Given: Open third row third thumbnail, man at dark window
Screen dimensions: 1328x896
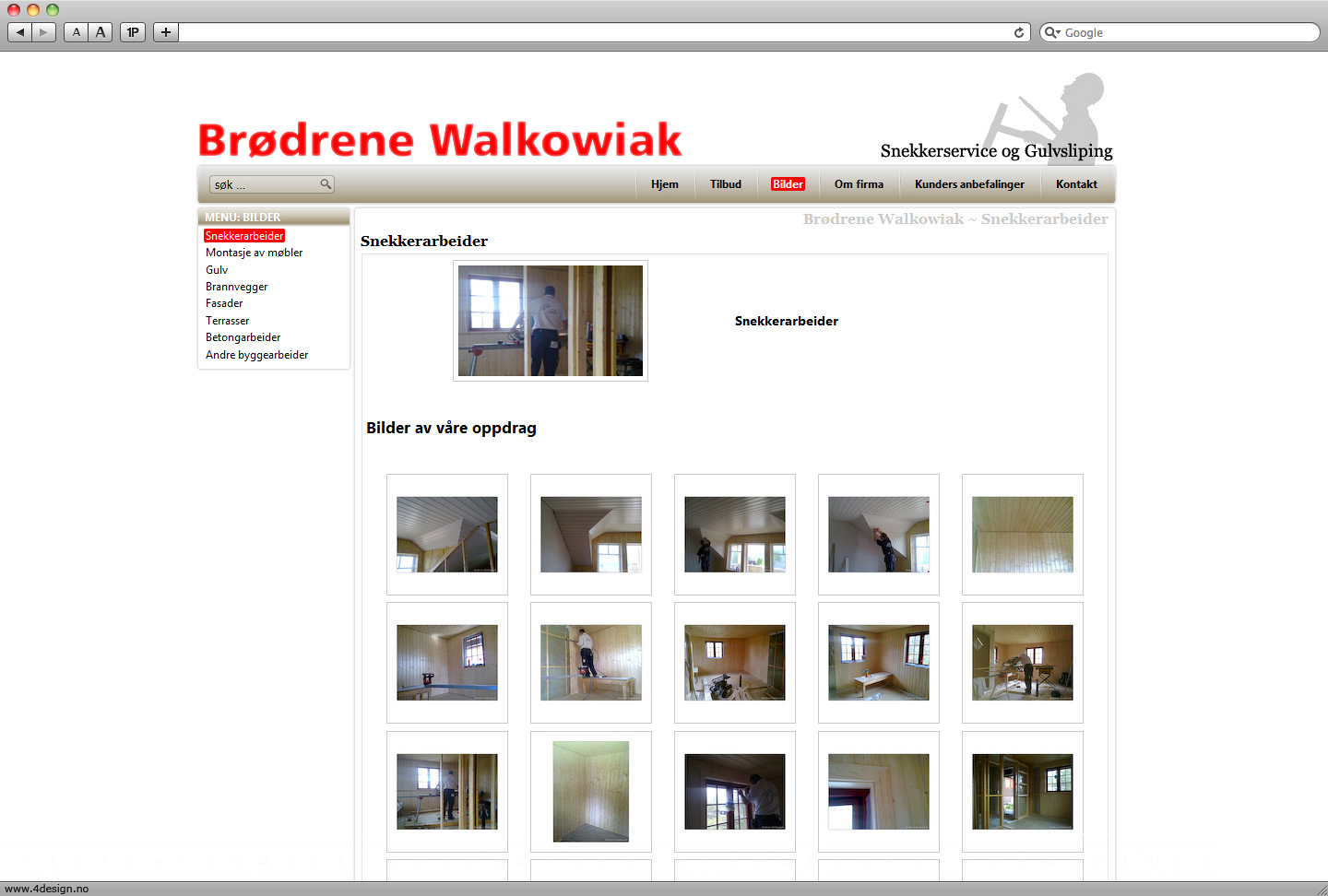Looking at the screenshot, I should point(735,792).
